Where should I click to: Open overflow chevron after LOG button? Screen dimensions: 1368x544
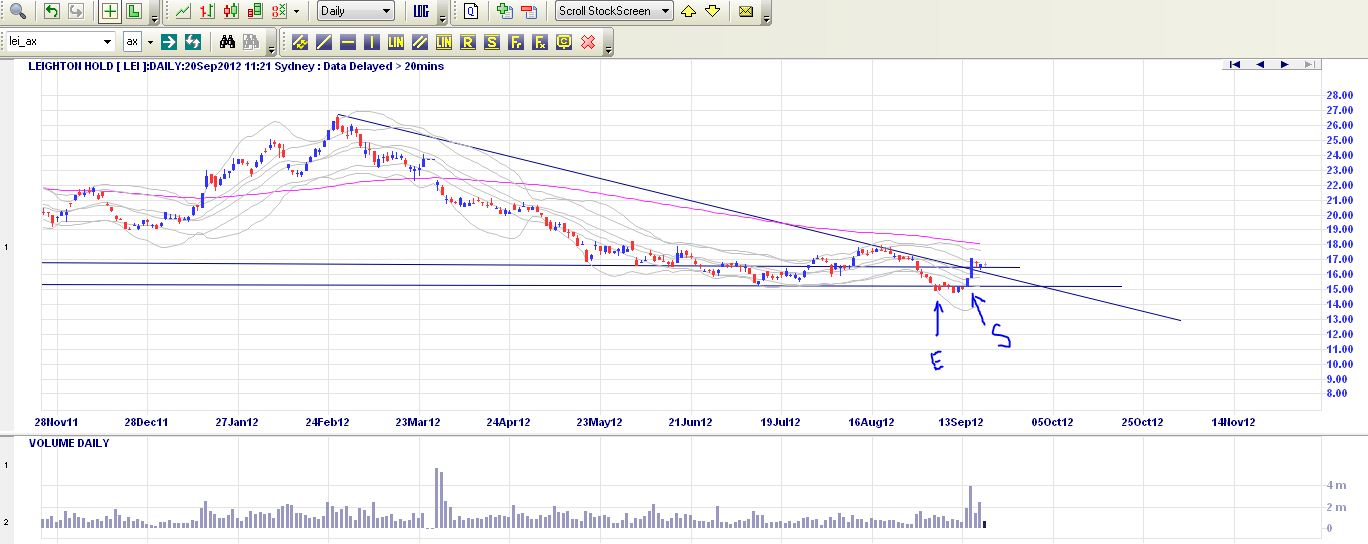coord(442,19)
